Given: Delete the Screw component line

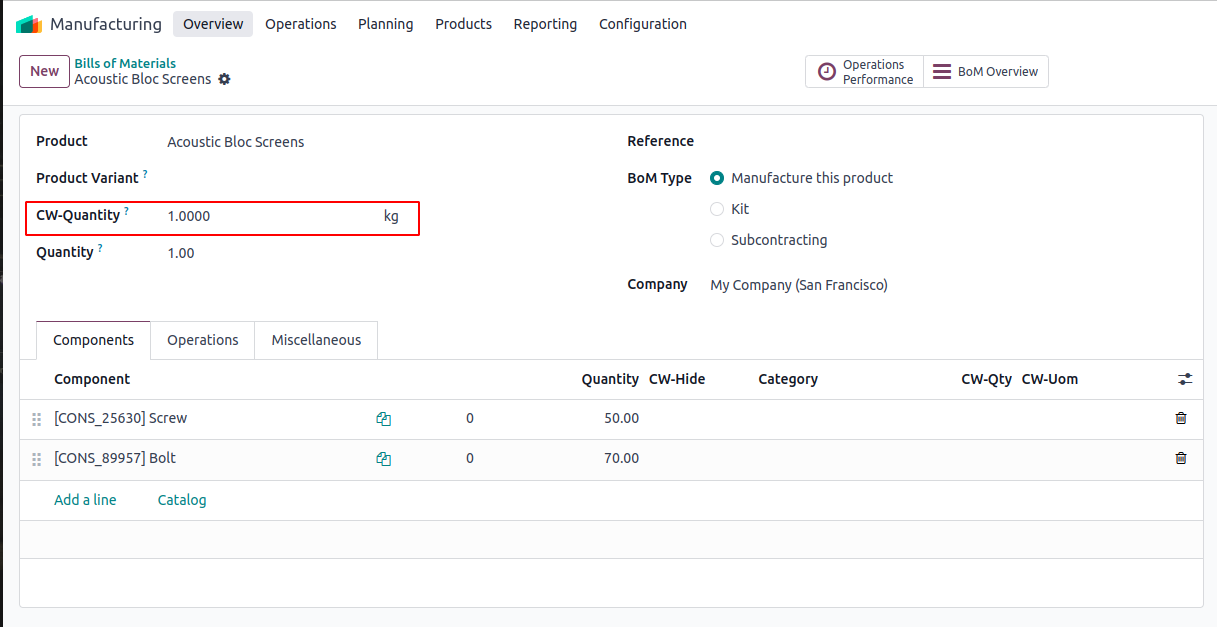Looking at the screenshot, I should click(1181, 418).
